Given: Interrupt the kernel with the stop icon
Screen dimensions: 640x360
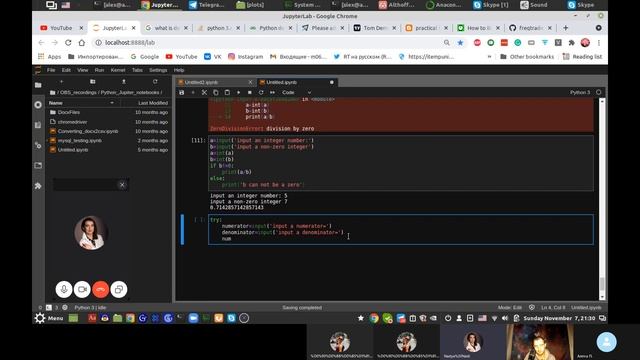Looking at the screenshot, I should coord(250,92).
